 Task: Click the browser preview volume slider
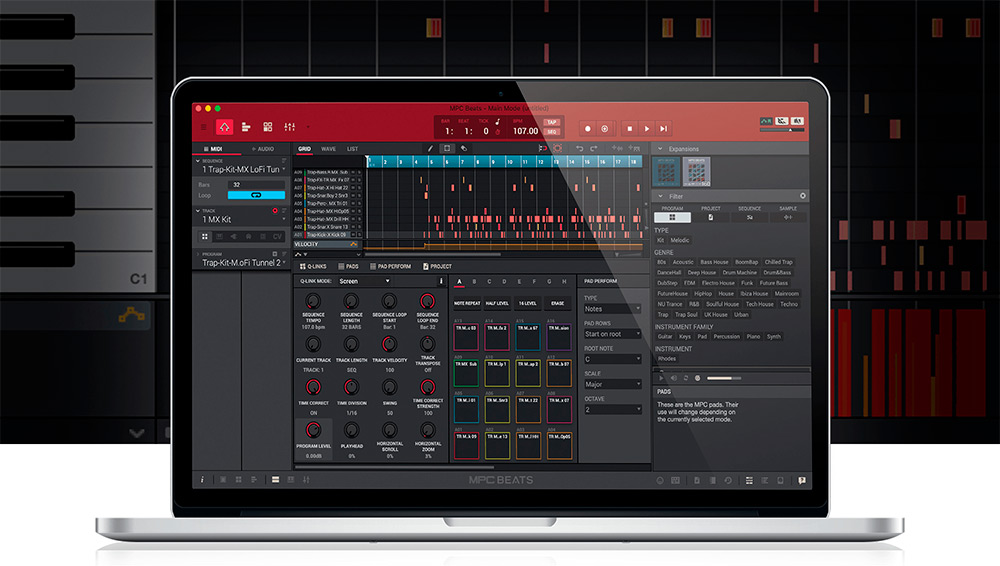point(724,378)
